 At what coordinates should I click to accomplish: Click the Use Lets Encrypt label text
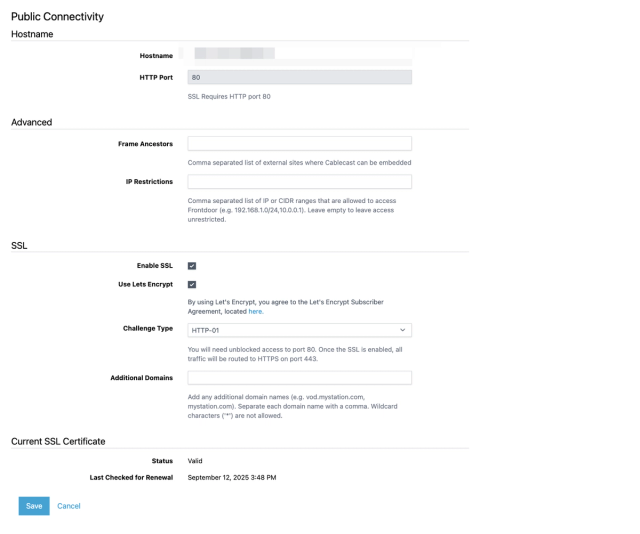(146, 284)
